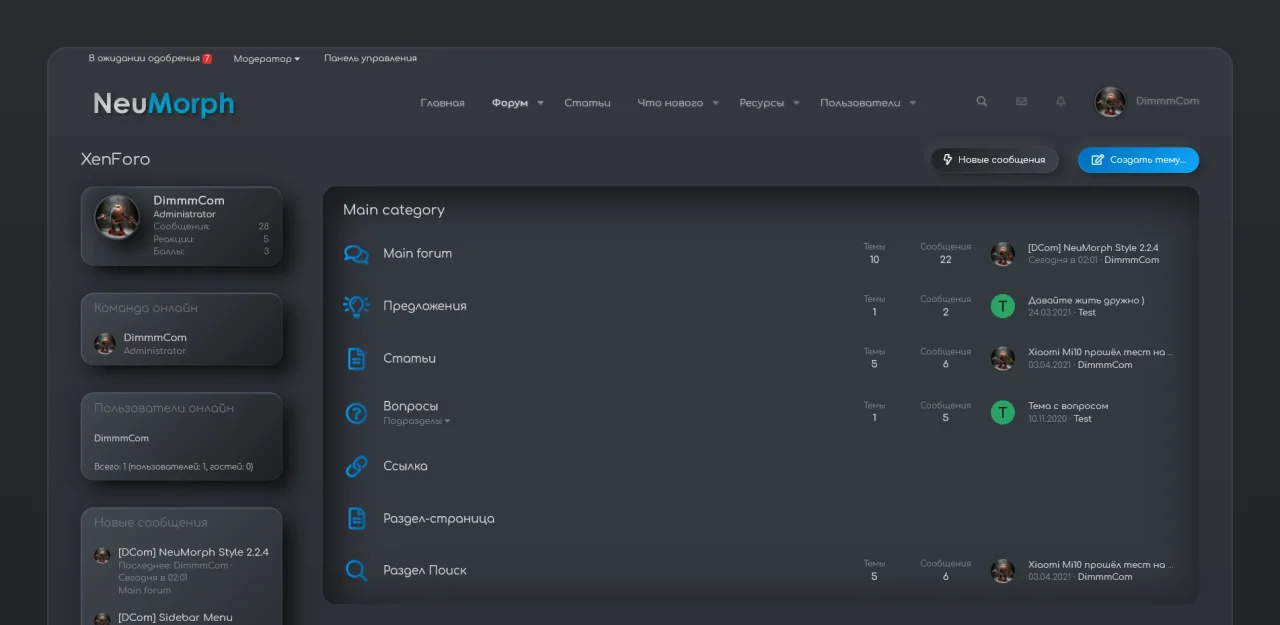Open the notifications bell icon
Screen dimensions: 1280x625
[x=1061, y=102]
